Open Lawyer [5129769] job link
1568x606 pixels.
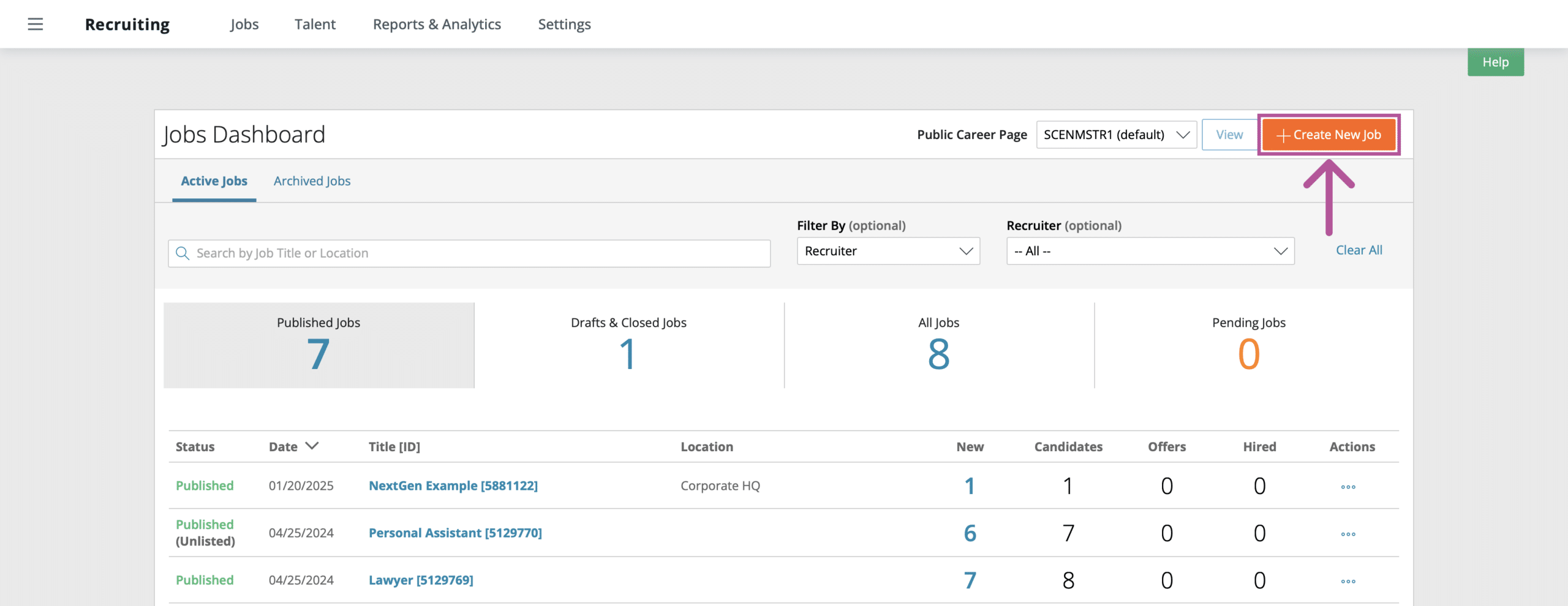[421, 580]
